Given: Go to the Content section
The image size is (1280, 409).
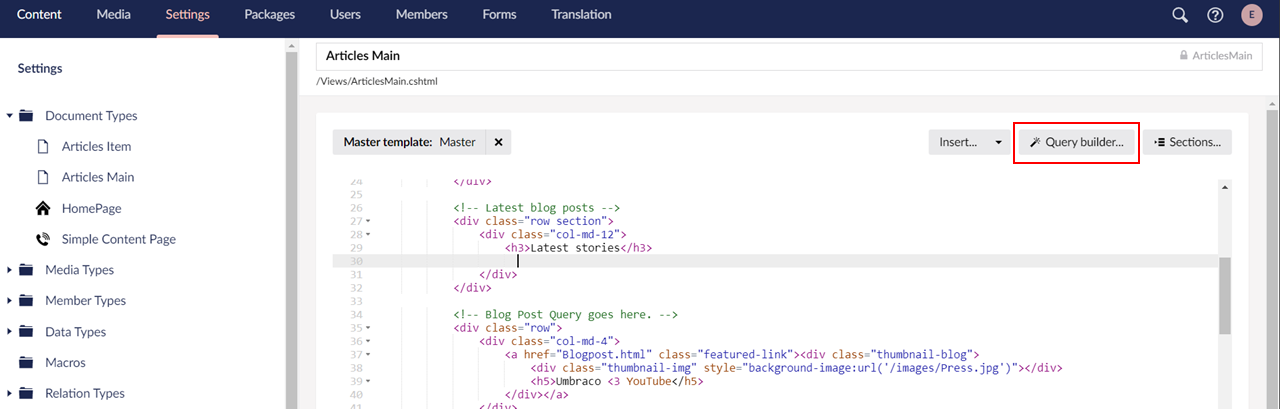Looking at the screenshot, I should pos(39,15).
